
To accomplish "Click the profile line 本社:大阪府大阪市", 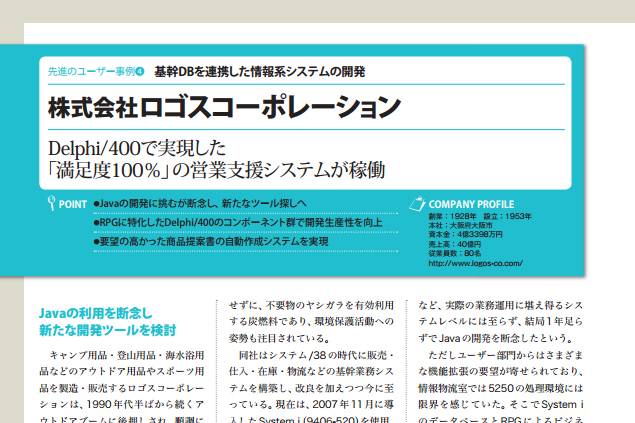I will (x=460, y=225).
